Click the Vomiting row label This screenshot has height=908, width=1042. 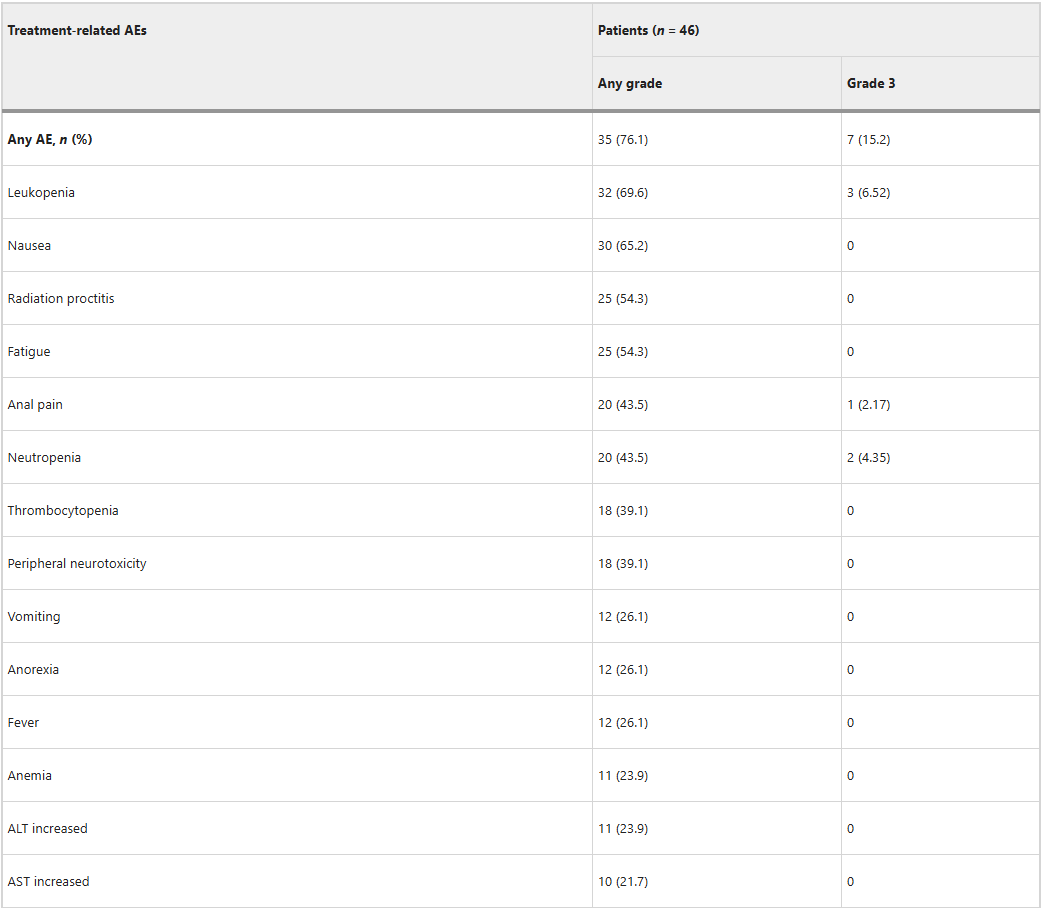tap(34, 616)
